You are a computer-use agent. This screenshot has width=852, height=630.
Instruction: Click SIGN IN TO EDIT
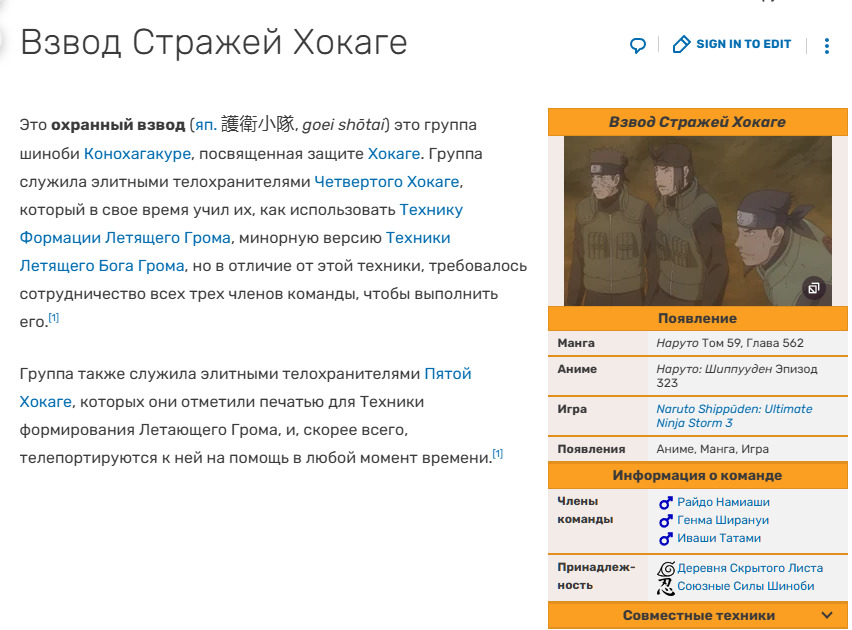pyautogui.click(x=743, y=44)
